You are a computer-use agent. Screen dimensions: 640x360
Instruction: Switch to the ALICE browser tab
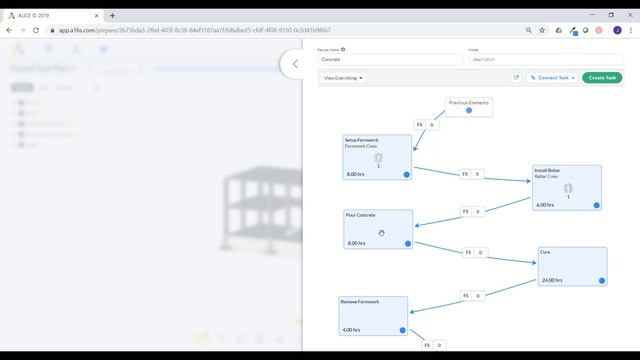point(53,16)
